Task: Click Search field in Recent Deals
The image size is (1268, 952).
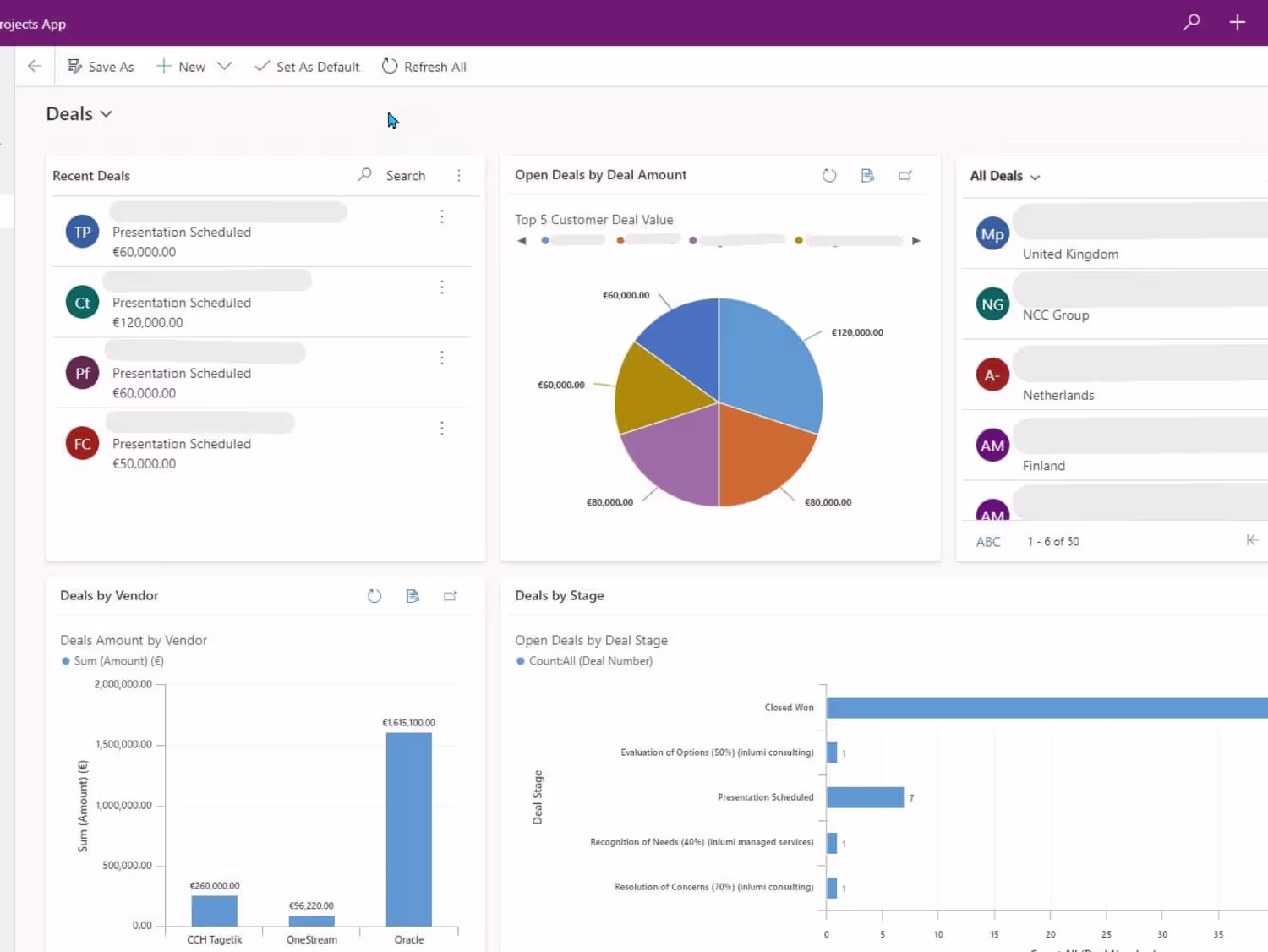Action: [394, 175]
